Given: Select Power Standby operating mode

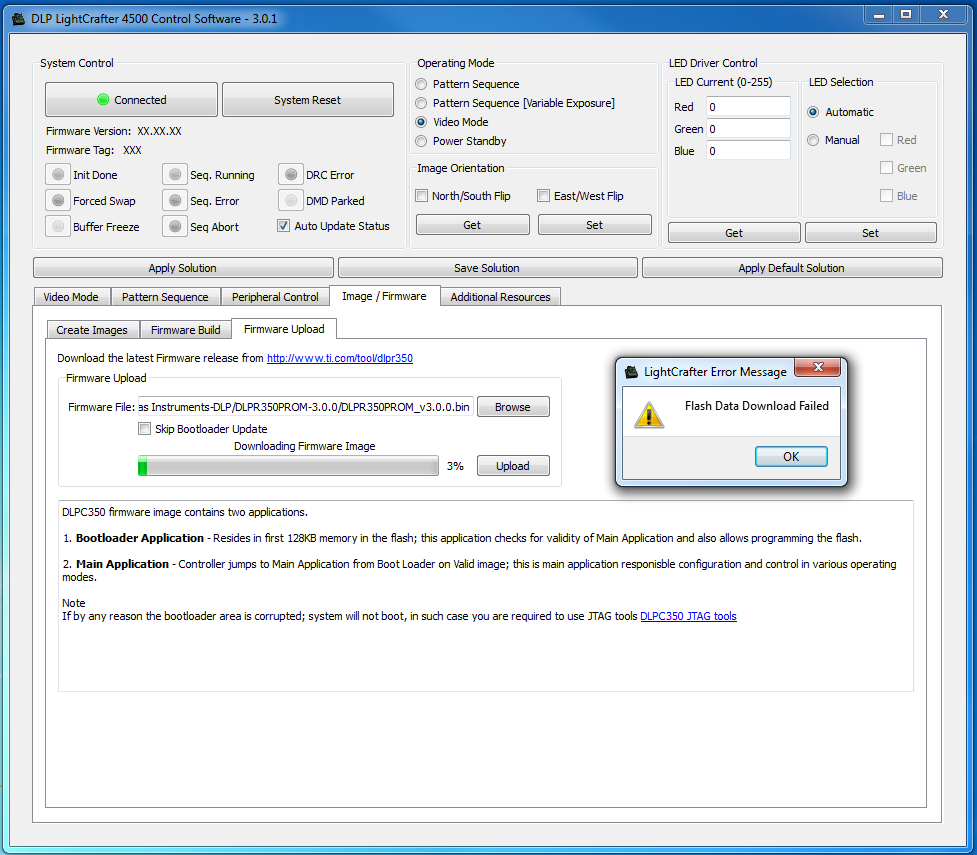Looking at the screenshot, I should click(421, 141).
